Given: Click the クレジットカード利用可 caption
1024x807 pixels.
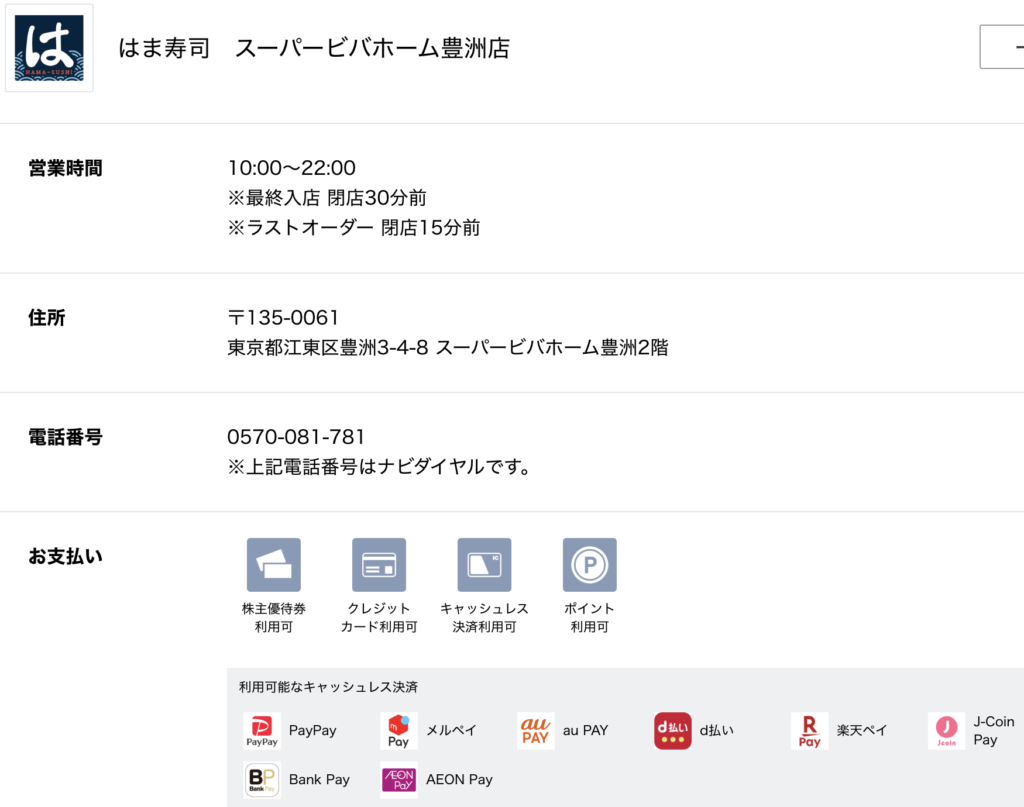Looking at the screenshot, I should (379, 618).
